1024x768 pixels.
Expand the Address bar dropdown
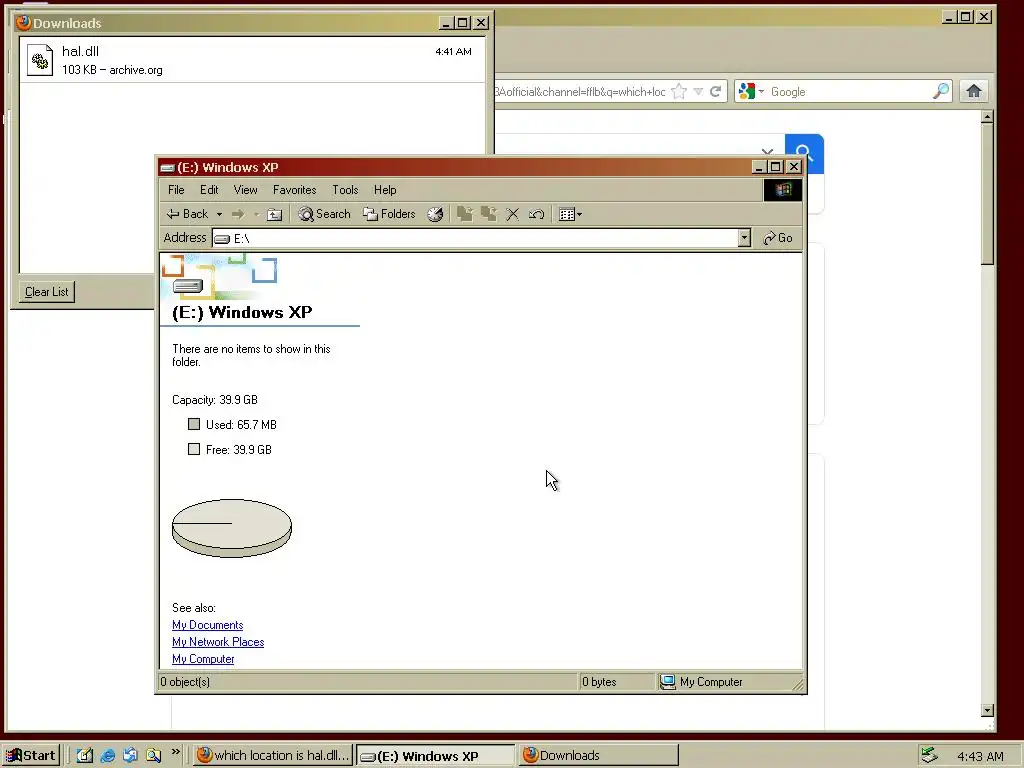click(x=744, y=238)
